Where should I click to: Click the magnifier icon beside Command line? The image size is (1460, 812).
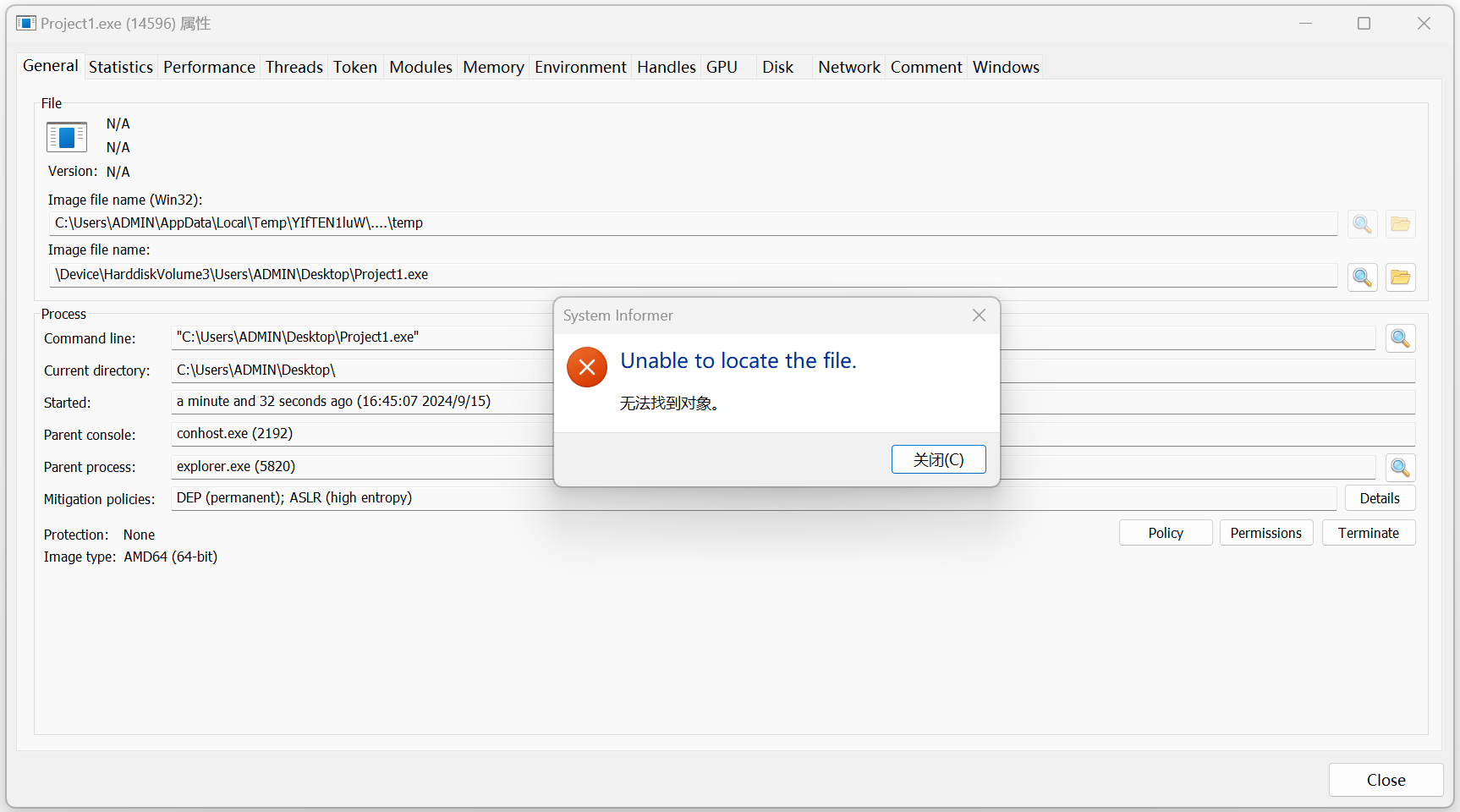tap(1400, 338)
